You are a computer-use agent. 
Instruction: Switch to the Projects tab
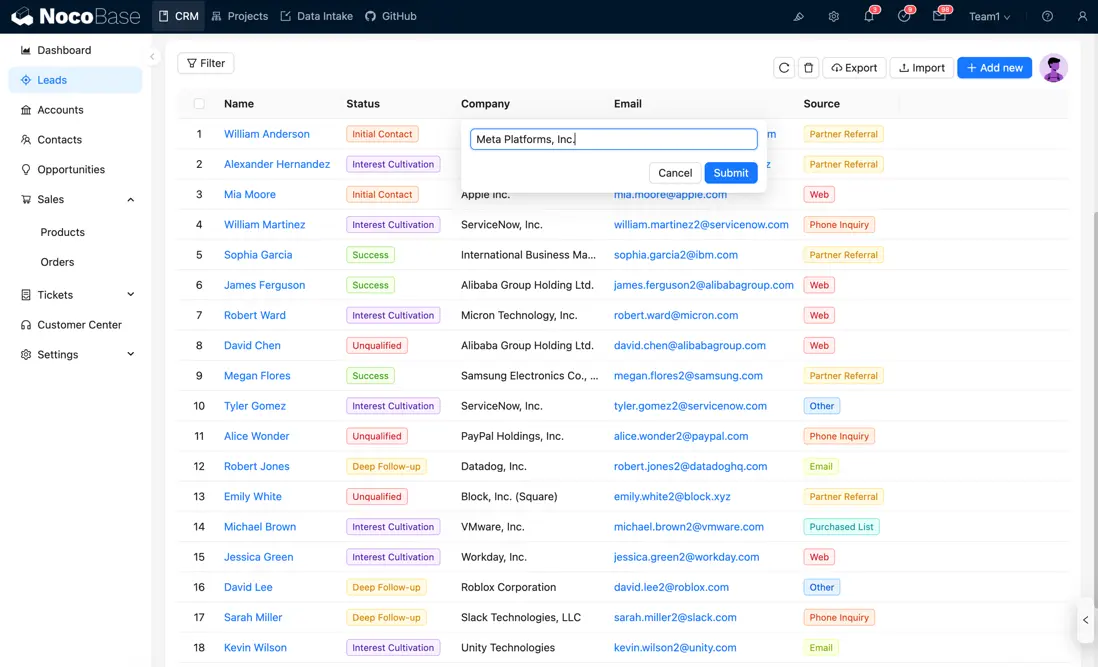(240, 17)
